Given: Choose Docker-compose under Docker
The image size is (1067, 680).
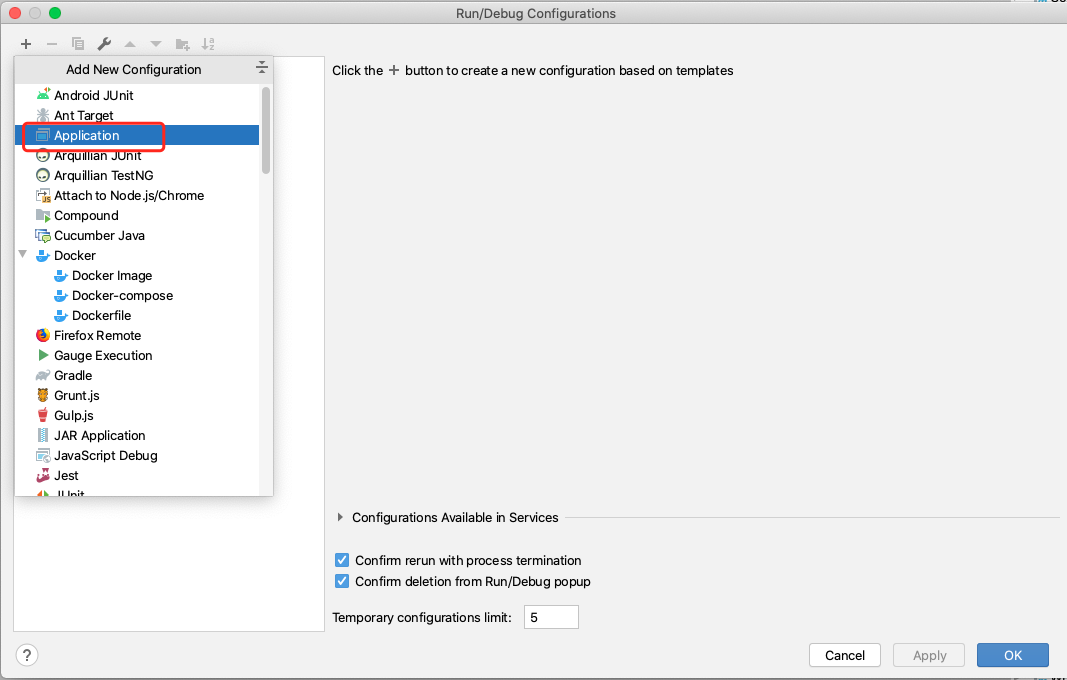Looking at the screenshot, I should click(122, 295).
